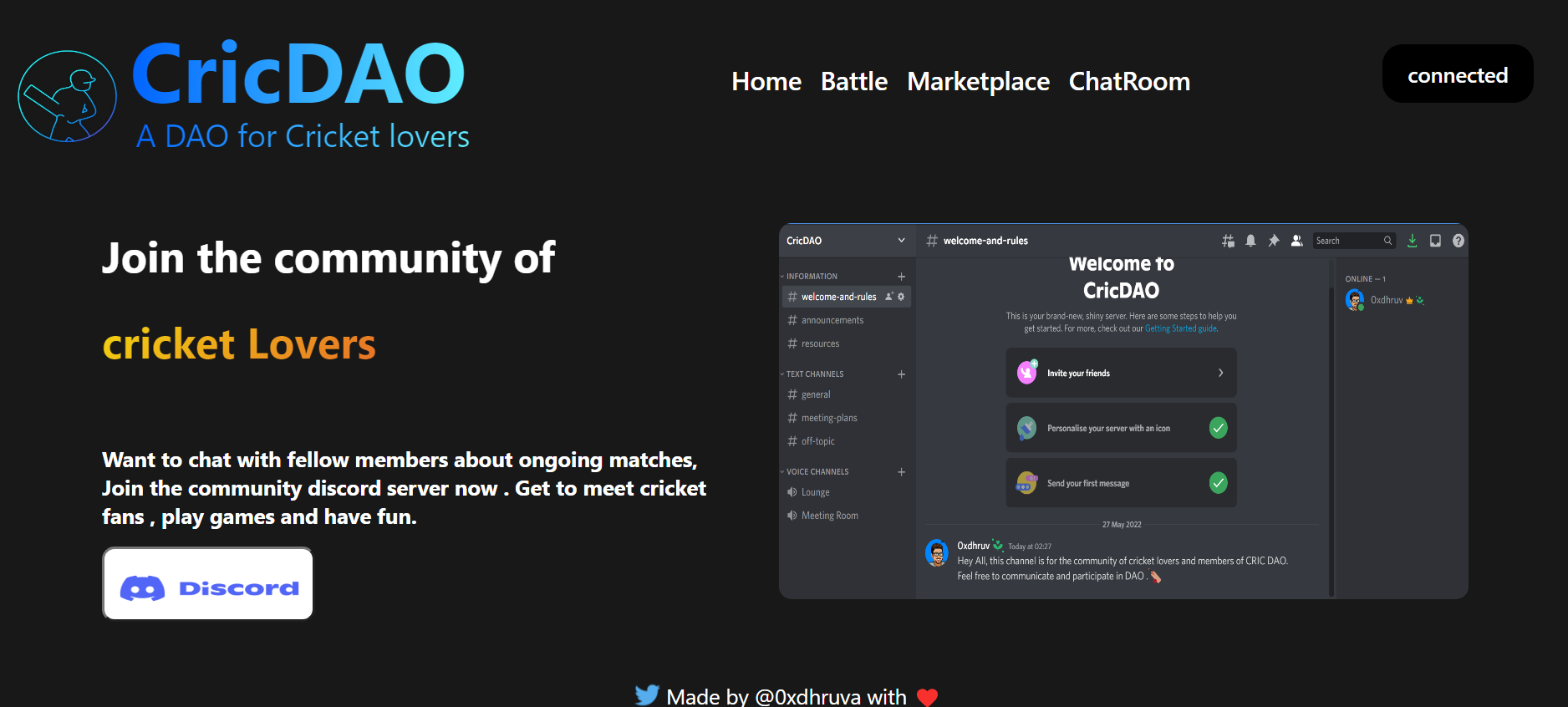
Task: Click the '@0xdhruva' footer credit text
Action: (807, 696)
